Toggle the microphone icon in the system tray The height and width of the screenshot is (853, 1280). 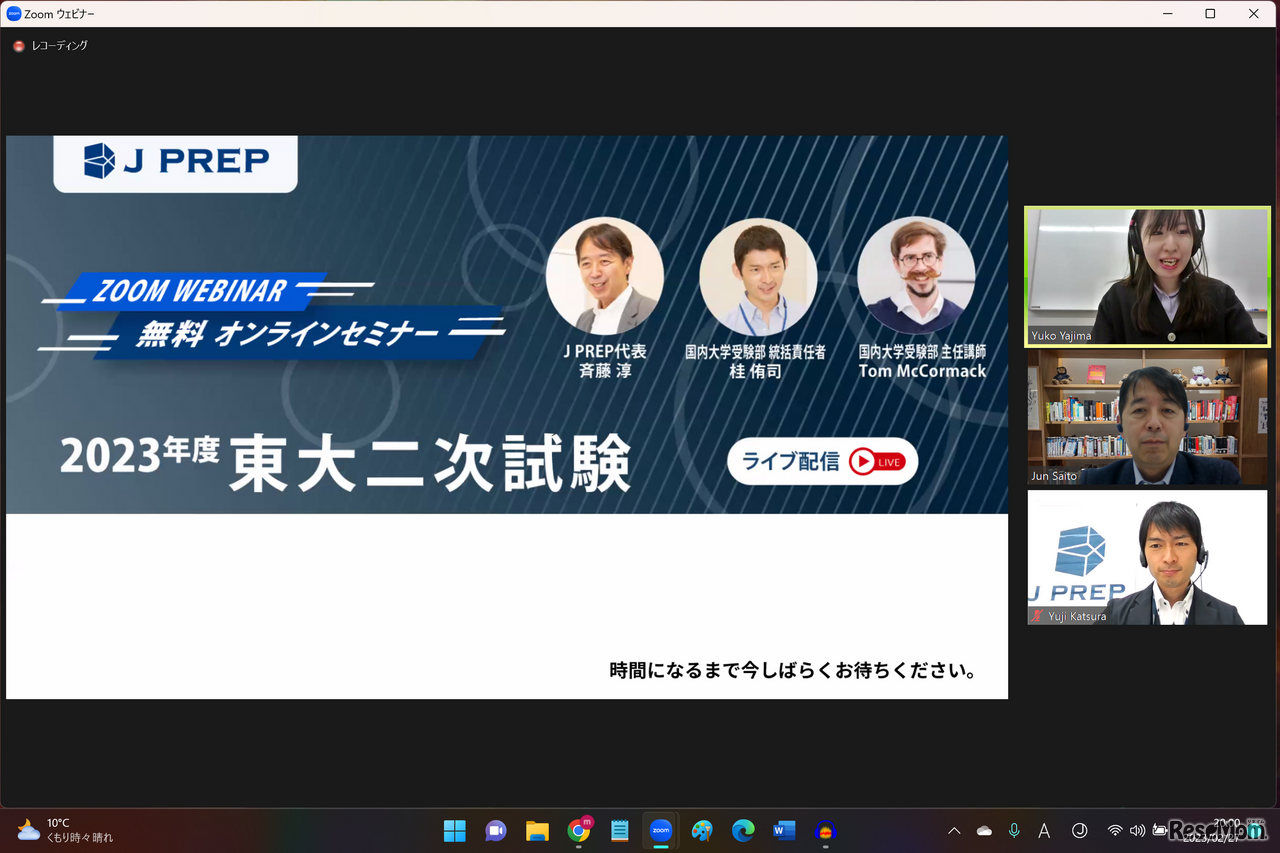click(x=1014, y=830)
